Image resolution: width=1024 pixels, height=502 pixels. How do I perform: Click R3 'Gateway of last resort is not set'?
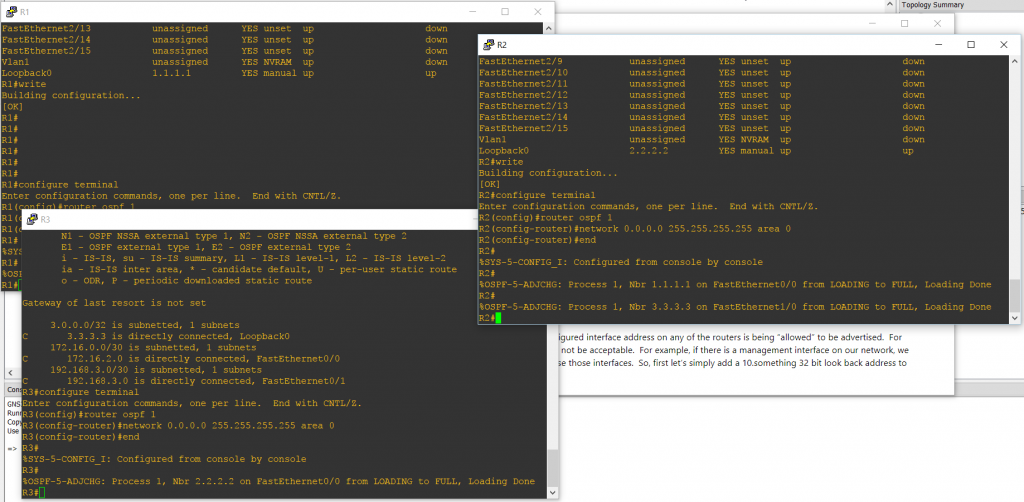(x=114, y=303)
